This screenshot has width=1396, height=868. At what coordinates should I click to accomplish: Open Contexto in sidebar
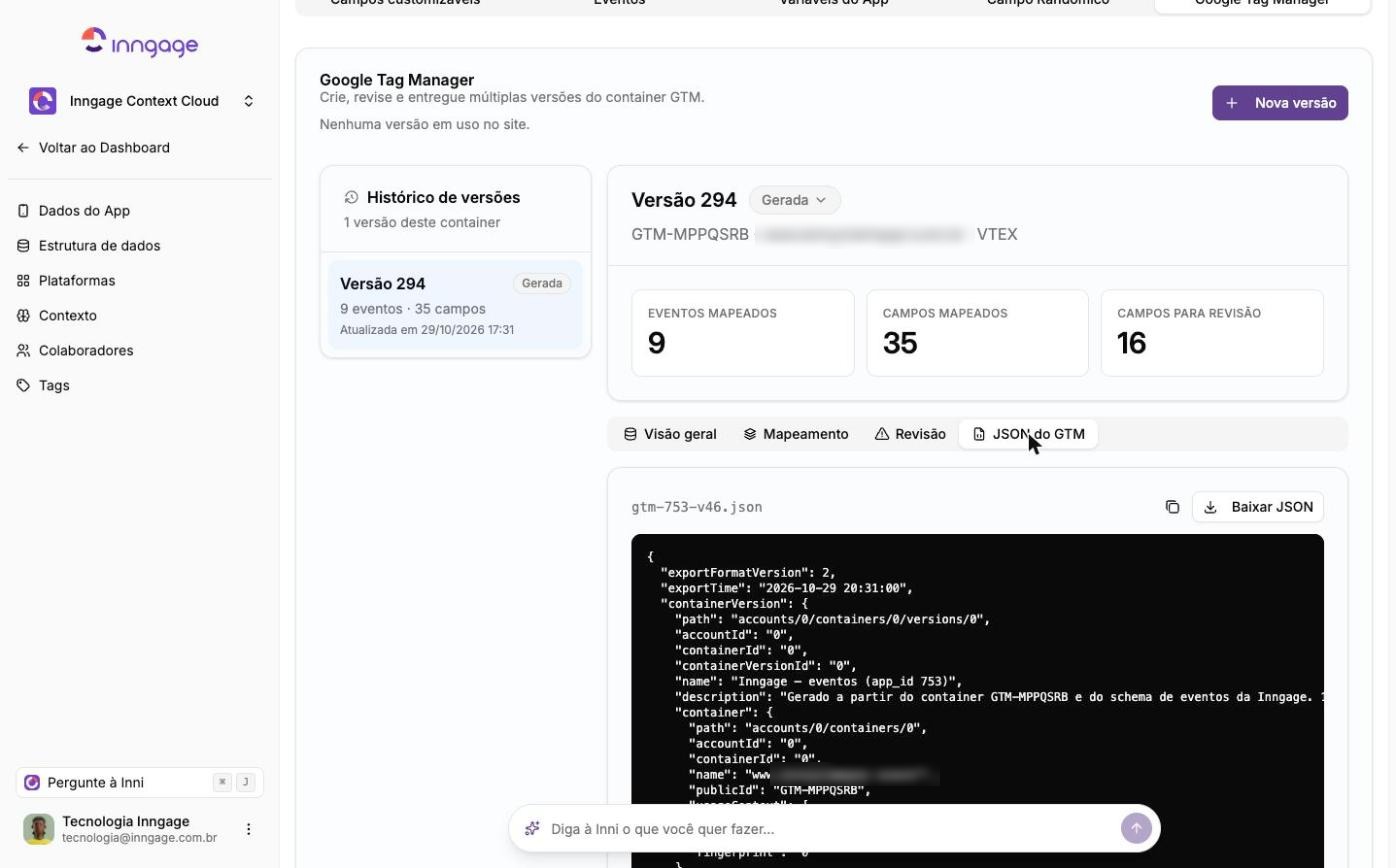coord(57,316)
